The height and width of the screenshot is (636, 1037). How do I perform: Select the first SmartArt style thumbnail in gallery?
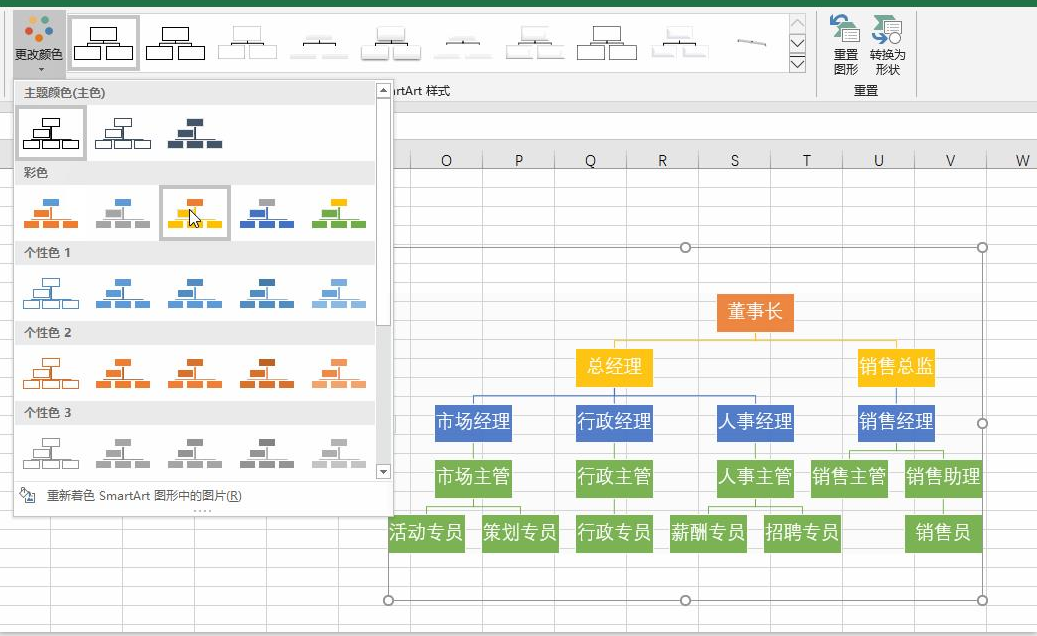pos(103,43)
